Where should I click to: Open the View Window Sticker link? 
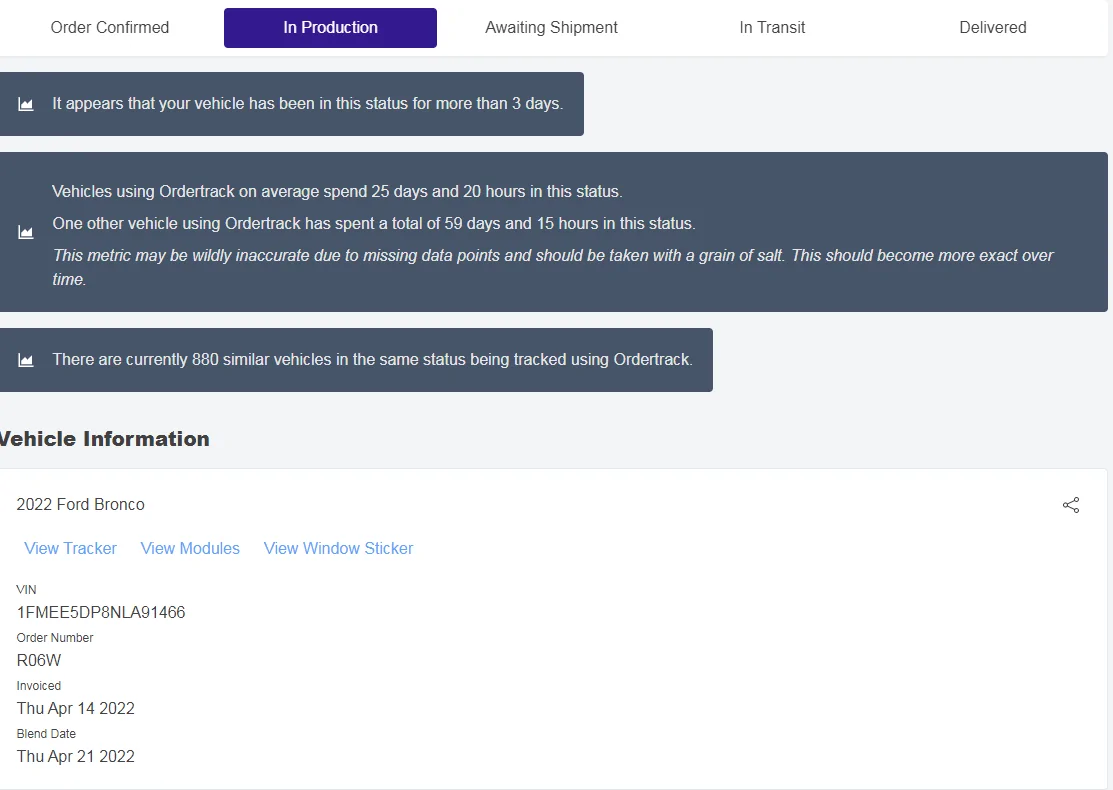click(339, 549)
